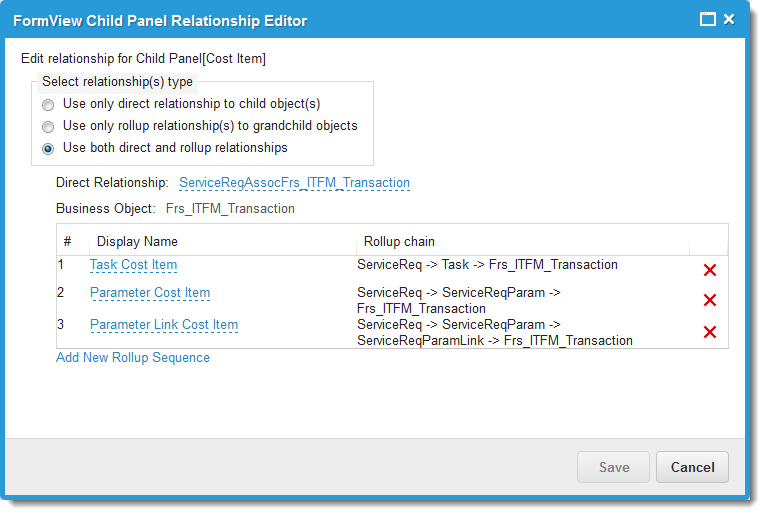765x515 pixels.
Task: Choose 'Use only rollup relationship(s)' radio button
Action: click(x=48, y=127)
